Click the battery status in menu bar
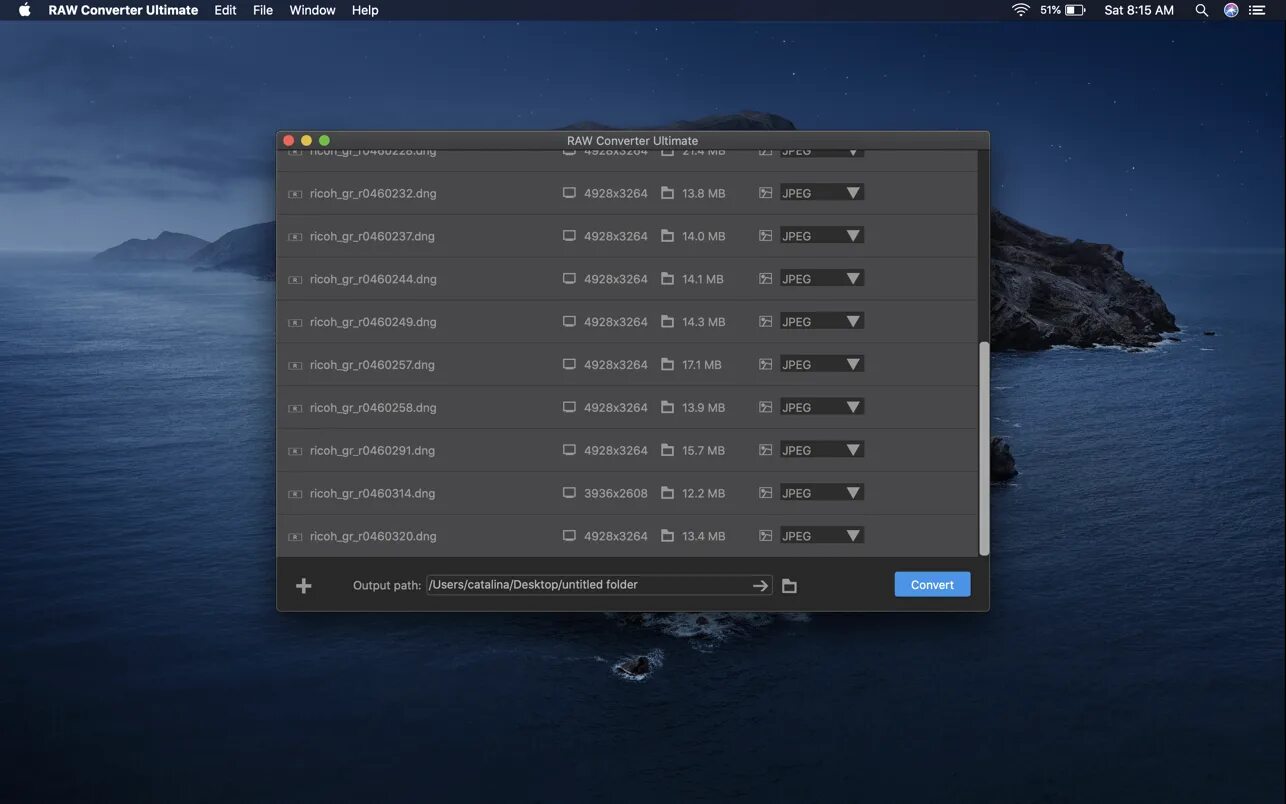This screenshot has width=1286, height=804. pos(1063,10)
